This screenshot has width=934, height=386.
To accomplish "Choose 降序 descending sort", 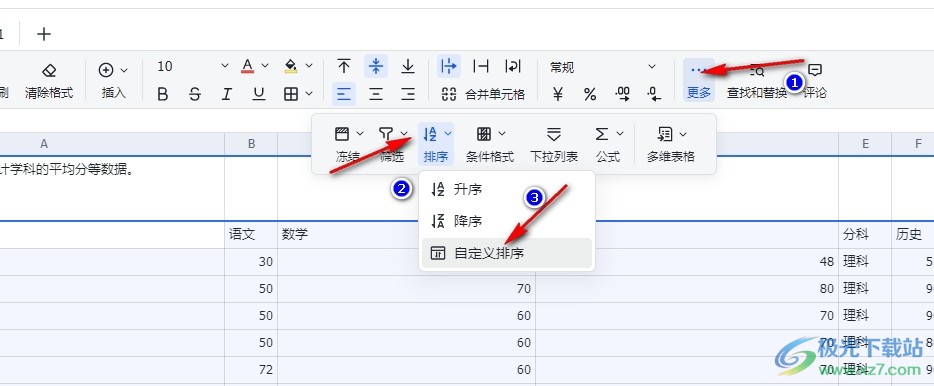I will (507, 222).
